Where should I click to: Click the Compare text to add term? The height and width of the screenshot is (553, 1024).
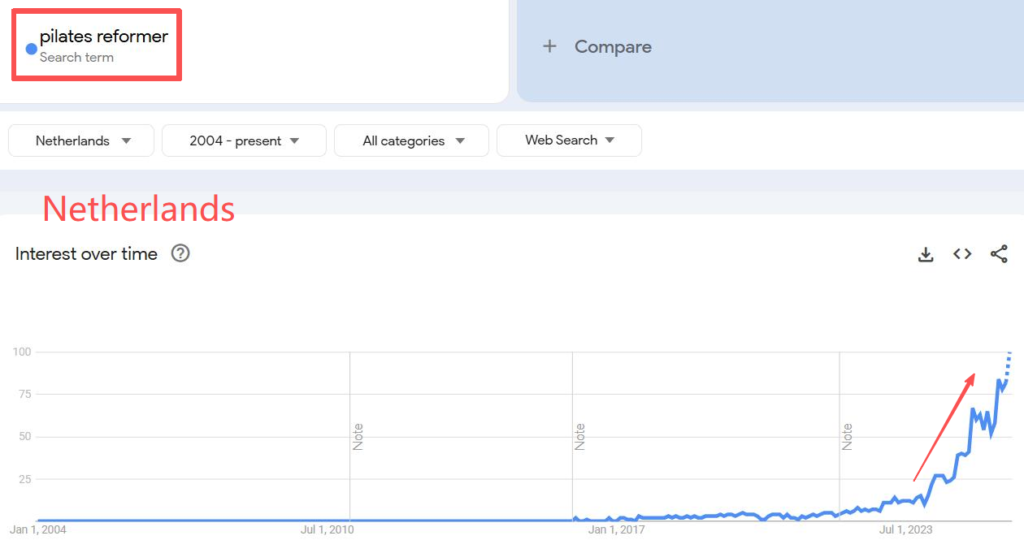(612, 47)
